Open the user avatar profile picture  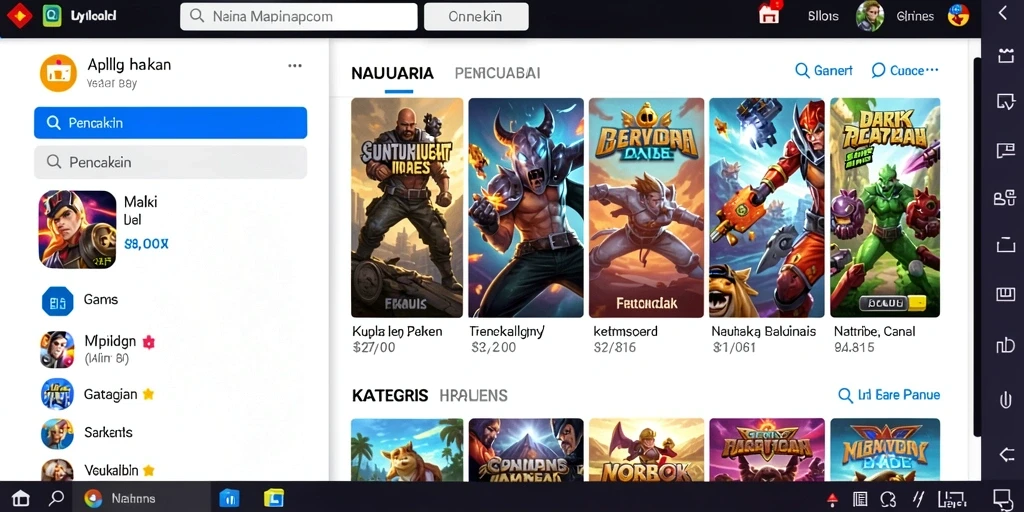pyautogui.click(x=870, y=16)
